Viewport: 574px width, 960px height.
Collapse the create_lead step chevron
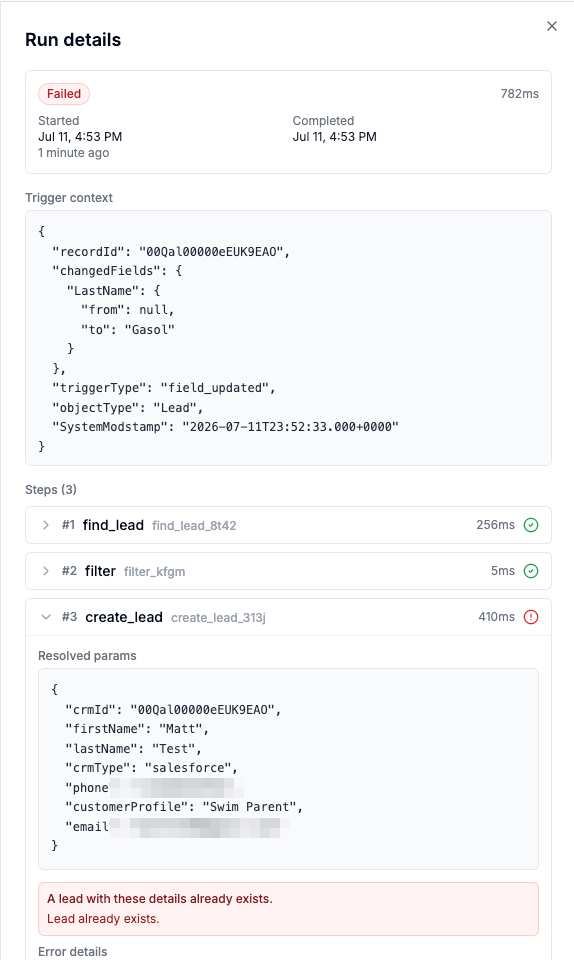click(46, 617)
